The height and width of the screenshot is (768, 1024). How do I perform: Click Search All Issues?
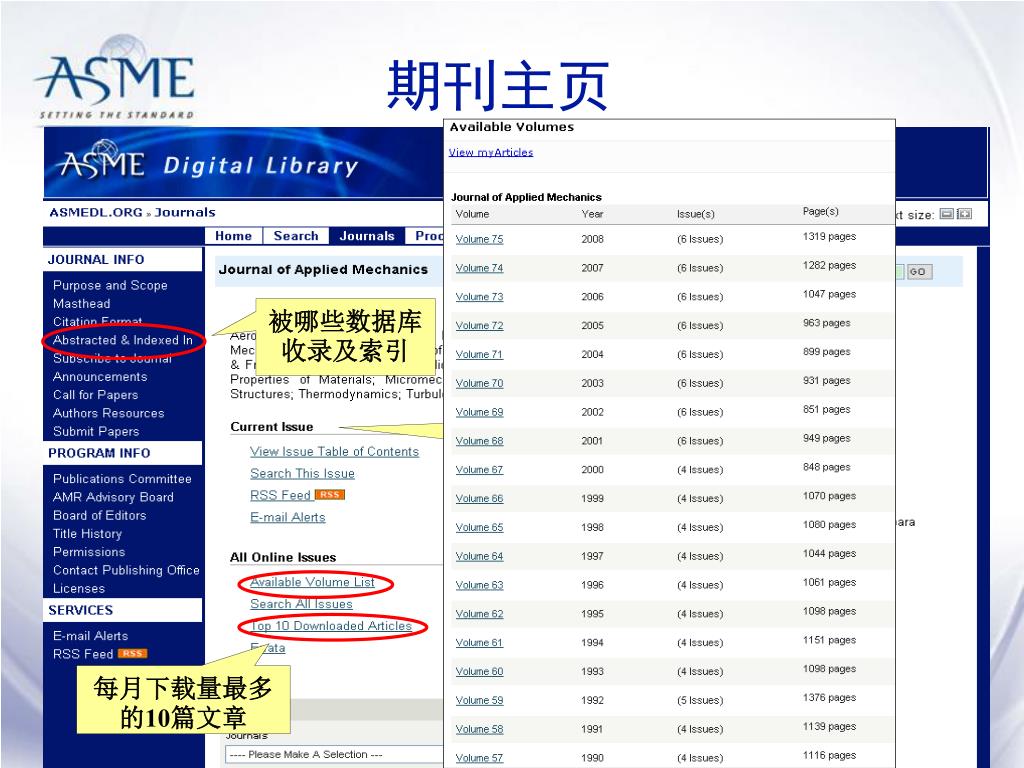(x=301, y=604)
